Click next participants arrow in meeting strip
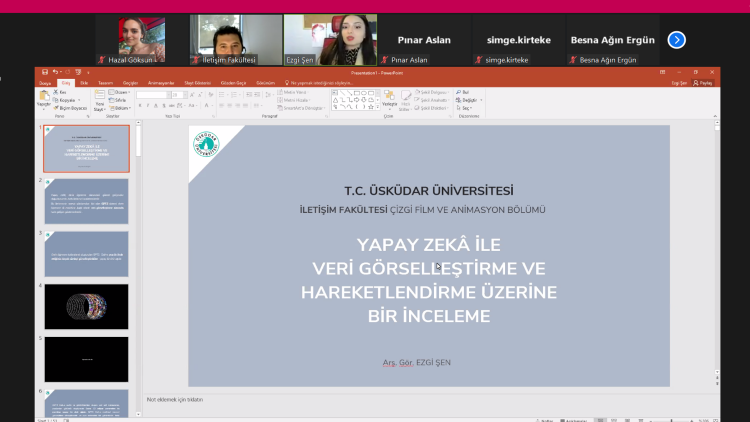The width and height of the screenshot is (750, 422). (676, 40)
